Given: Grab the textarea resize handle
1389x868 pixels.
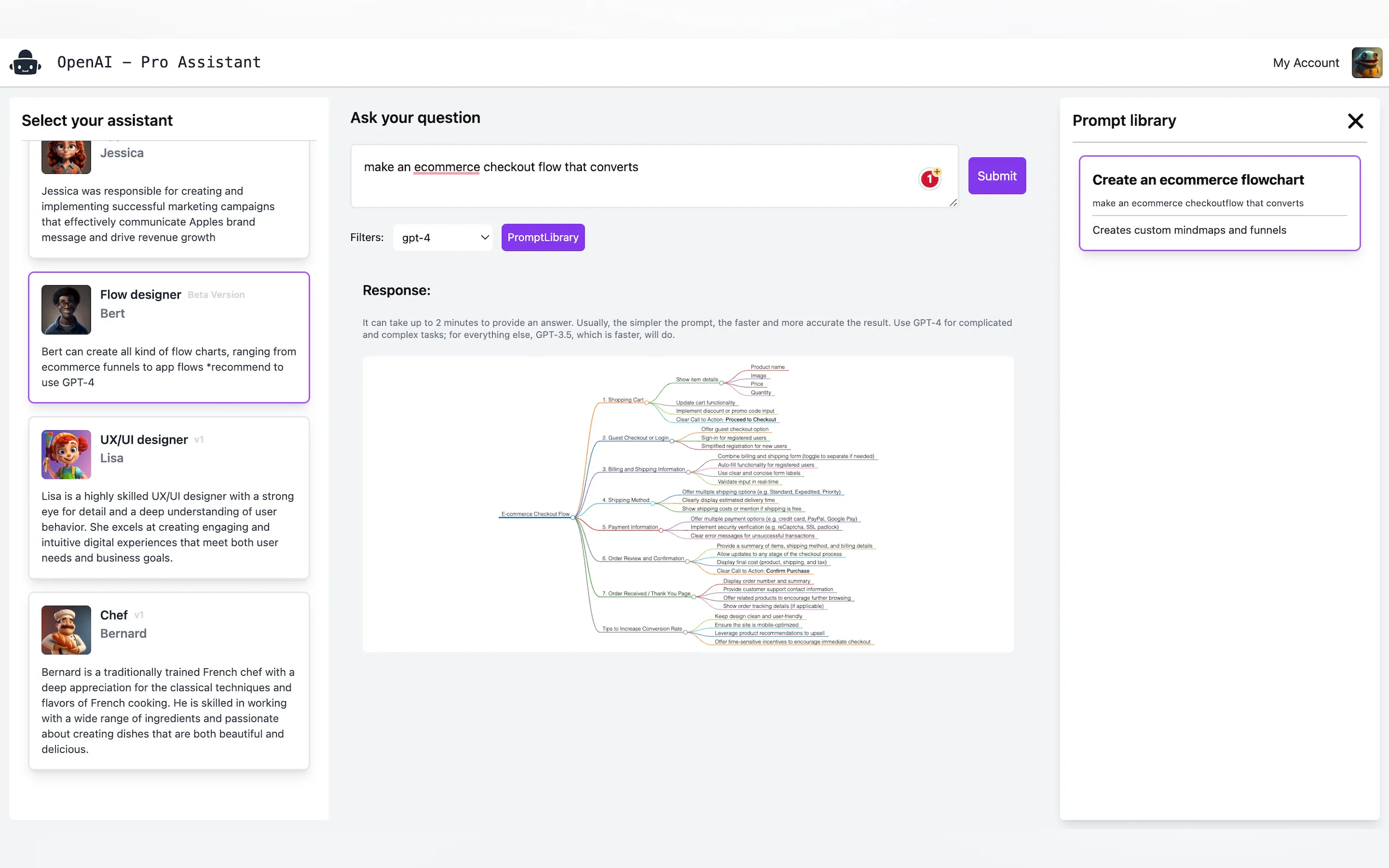Looking at the screenshot, I should point(953,202).
